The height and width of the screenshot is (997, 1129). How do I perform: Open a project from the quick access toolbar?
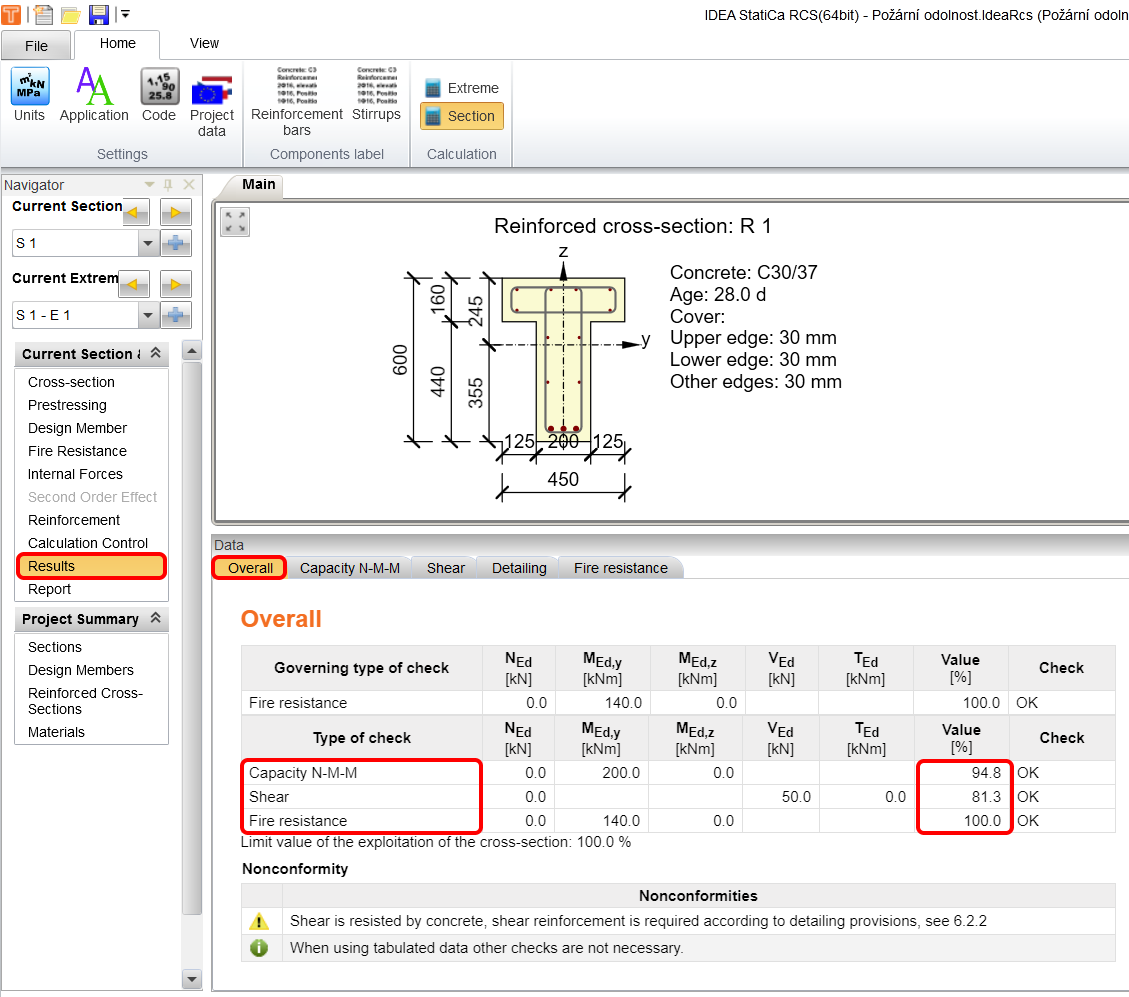(x=69, y=14)
